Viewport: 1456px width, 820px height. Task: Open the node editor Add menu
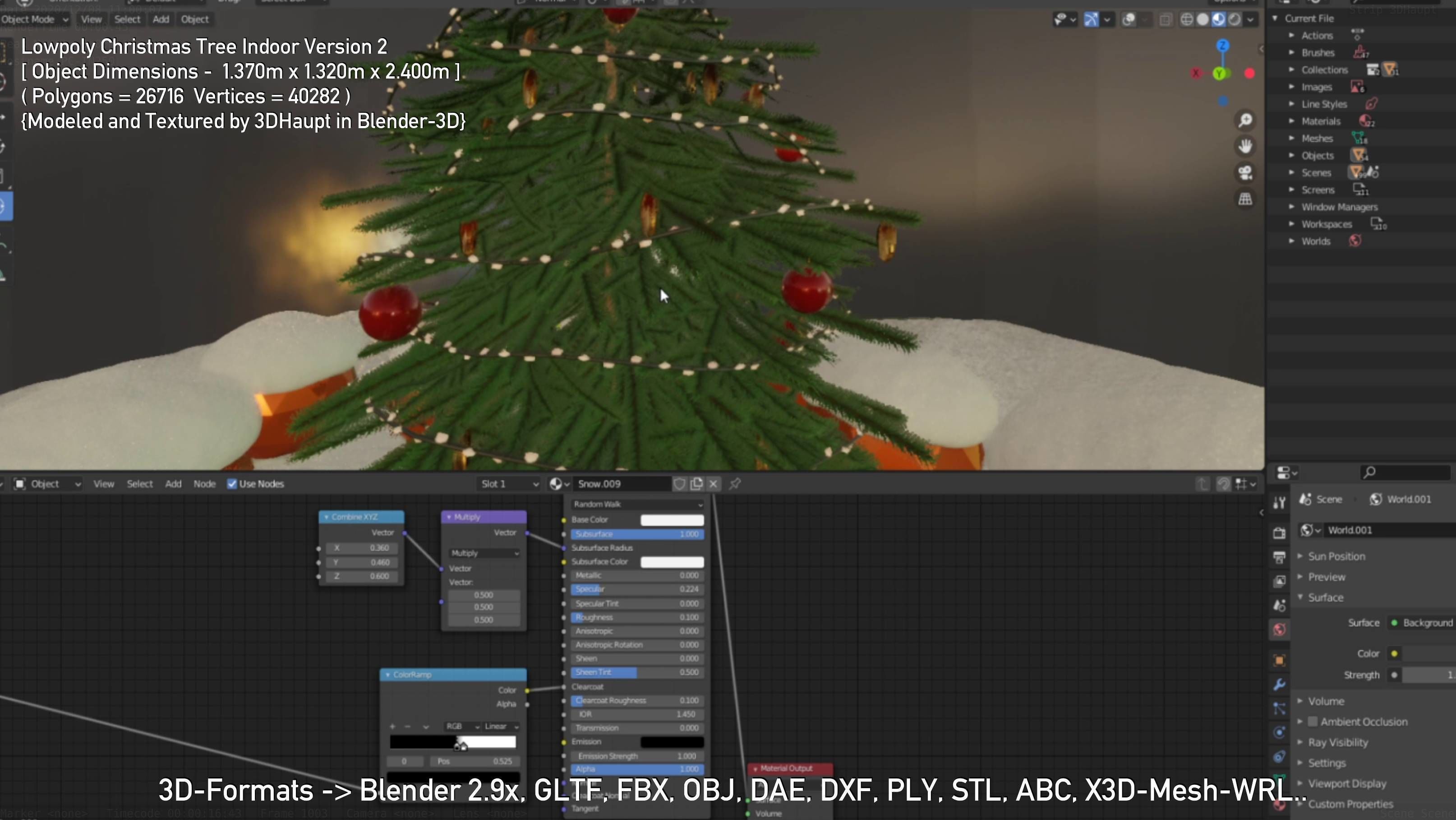[174, 484]
